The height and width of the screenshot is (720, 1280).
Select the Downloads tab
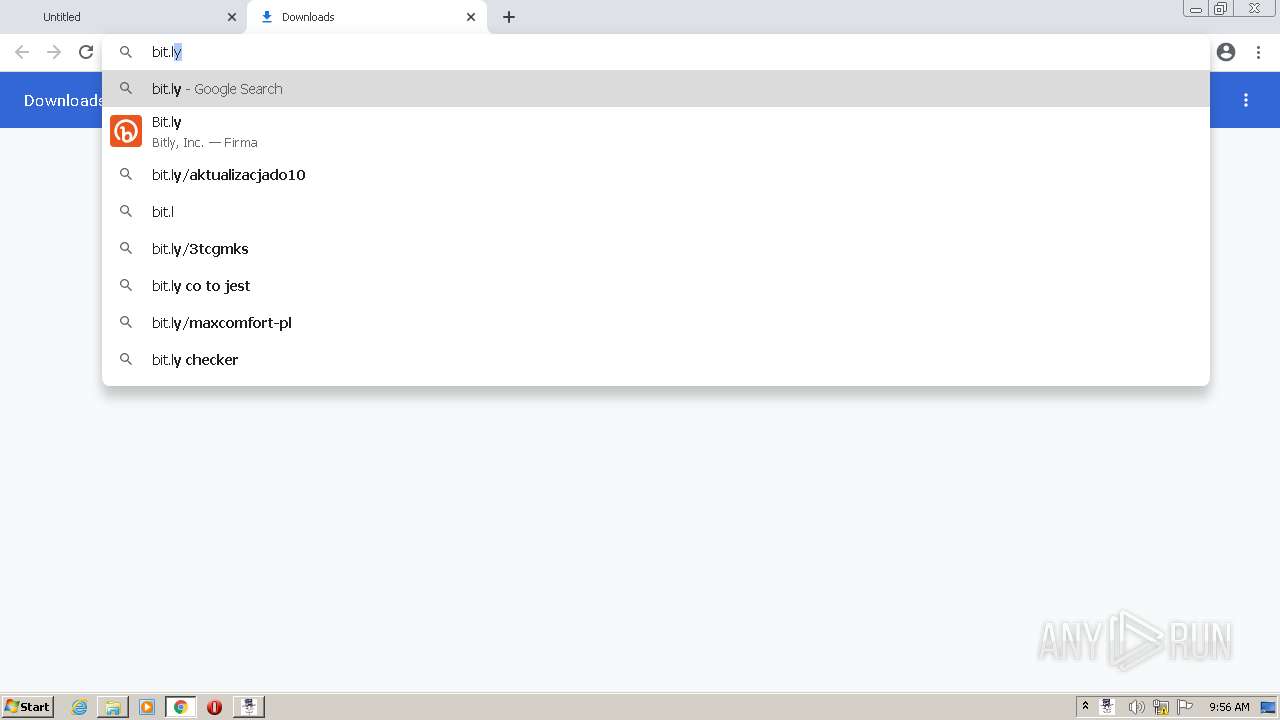366,17
